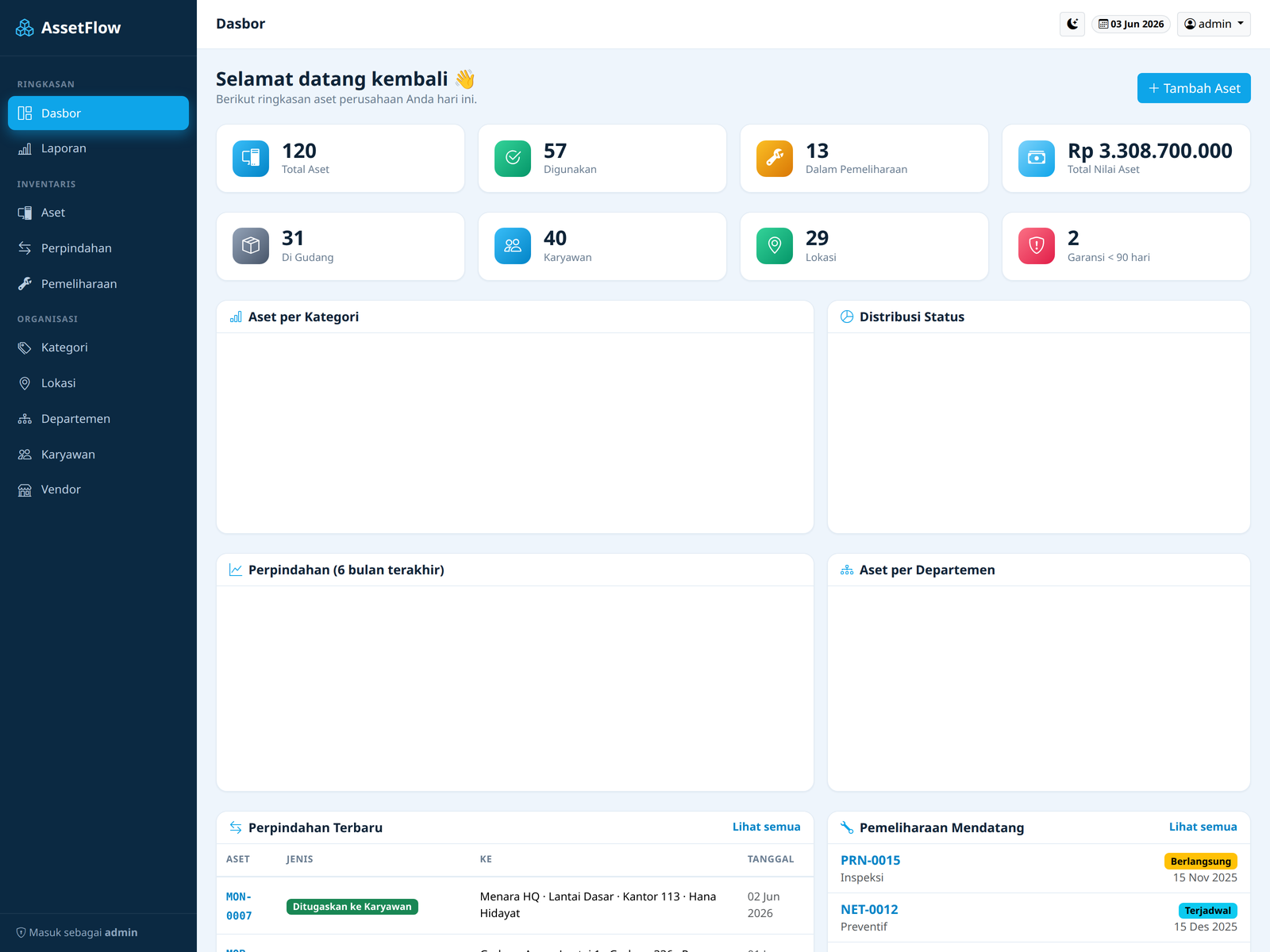
Task: Click the 120 Total Aset value
Action: coord(299,151)
